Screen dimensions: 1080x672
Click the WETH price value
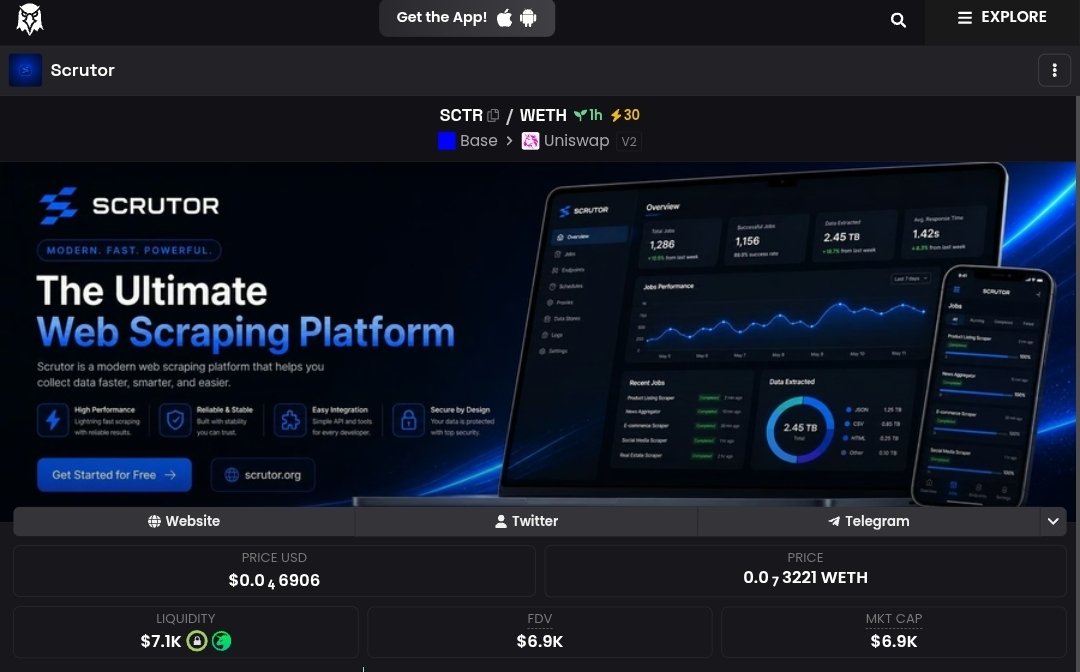click(805, 578)
